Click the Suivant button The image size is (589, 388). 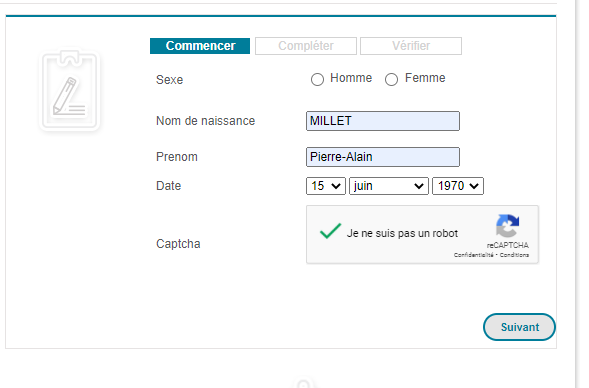519,327
